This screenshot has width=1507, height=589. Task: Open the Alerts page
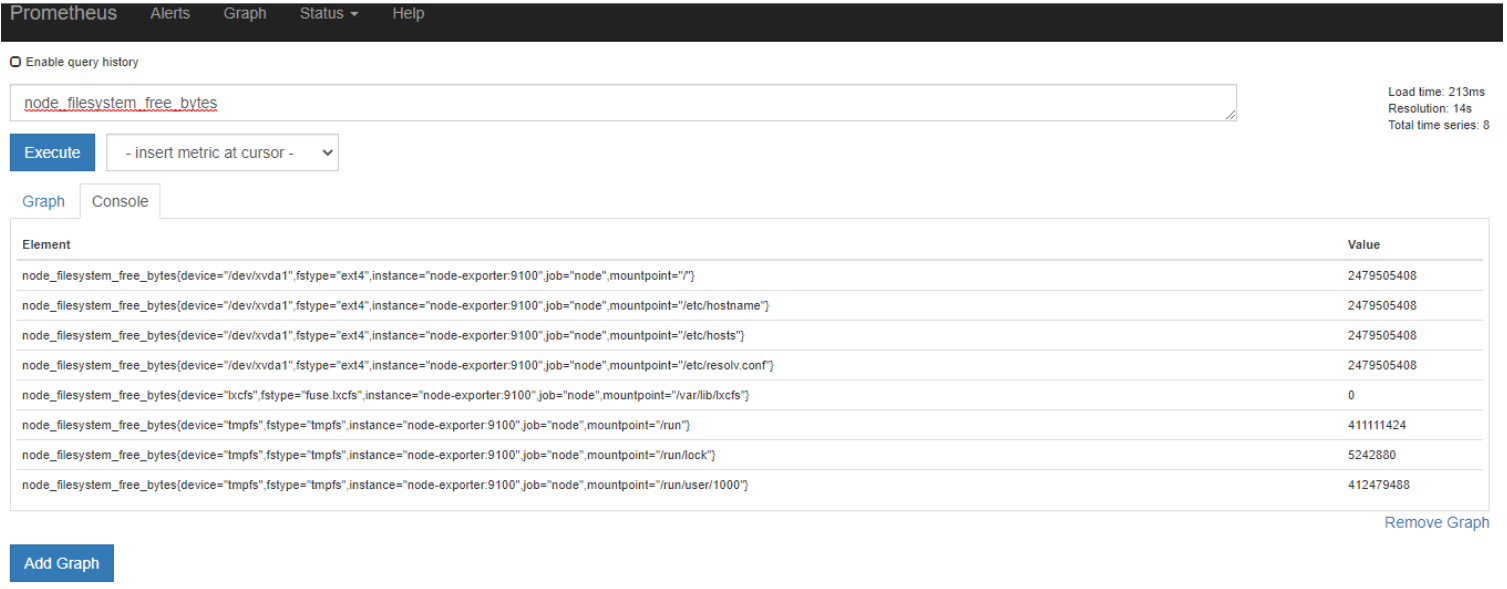tap(170, 14)
